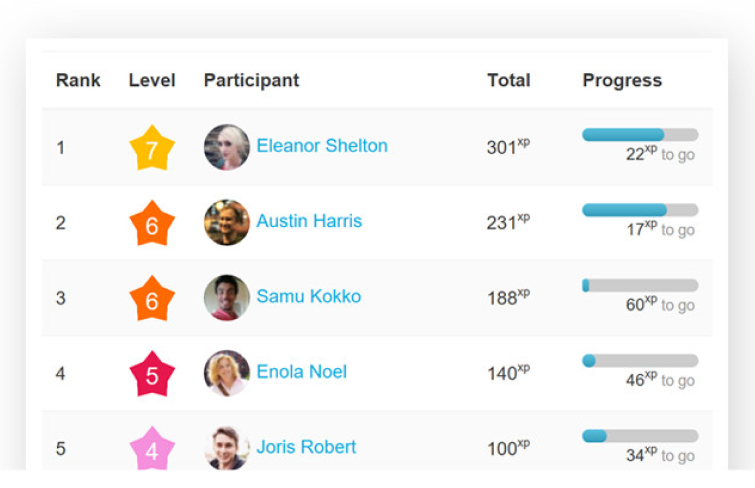
Task: Open the Enola Noel name link
Action: (x=301, y=372)
